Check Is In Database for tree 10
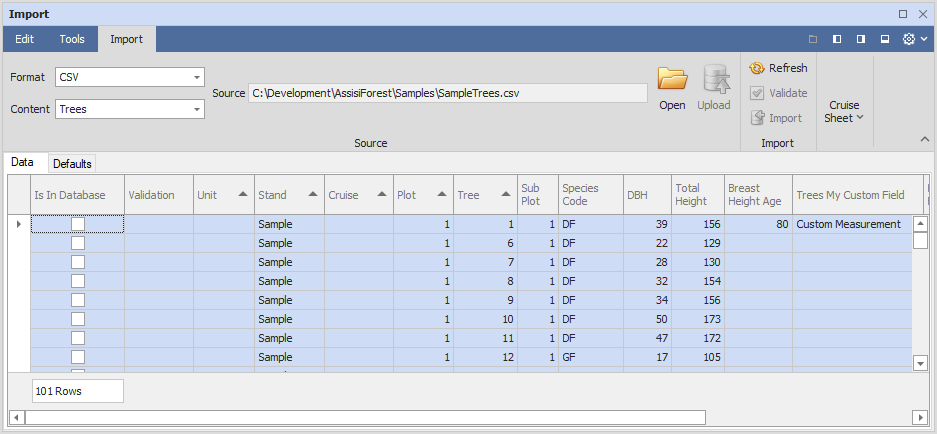 (x=78, y=319)
